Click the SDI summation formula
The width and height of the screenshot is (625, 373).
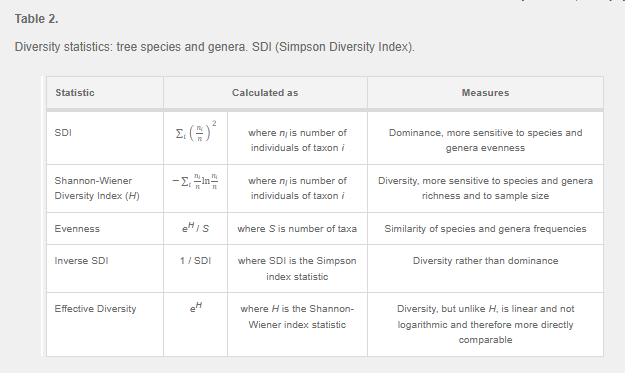[x=196, y=131]
